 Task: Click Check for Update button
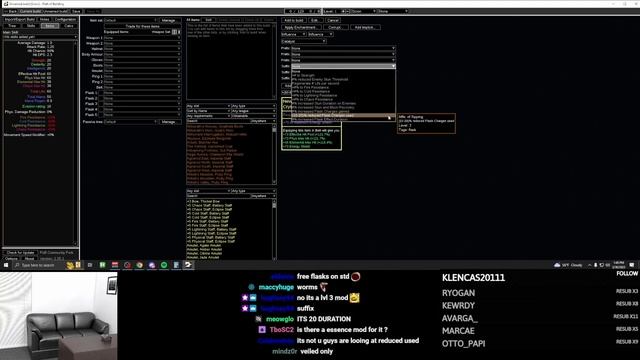click(20, 253)
